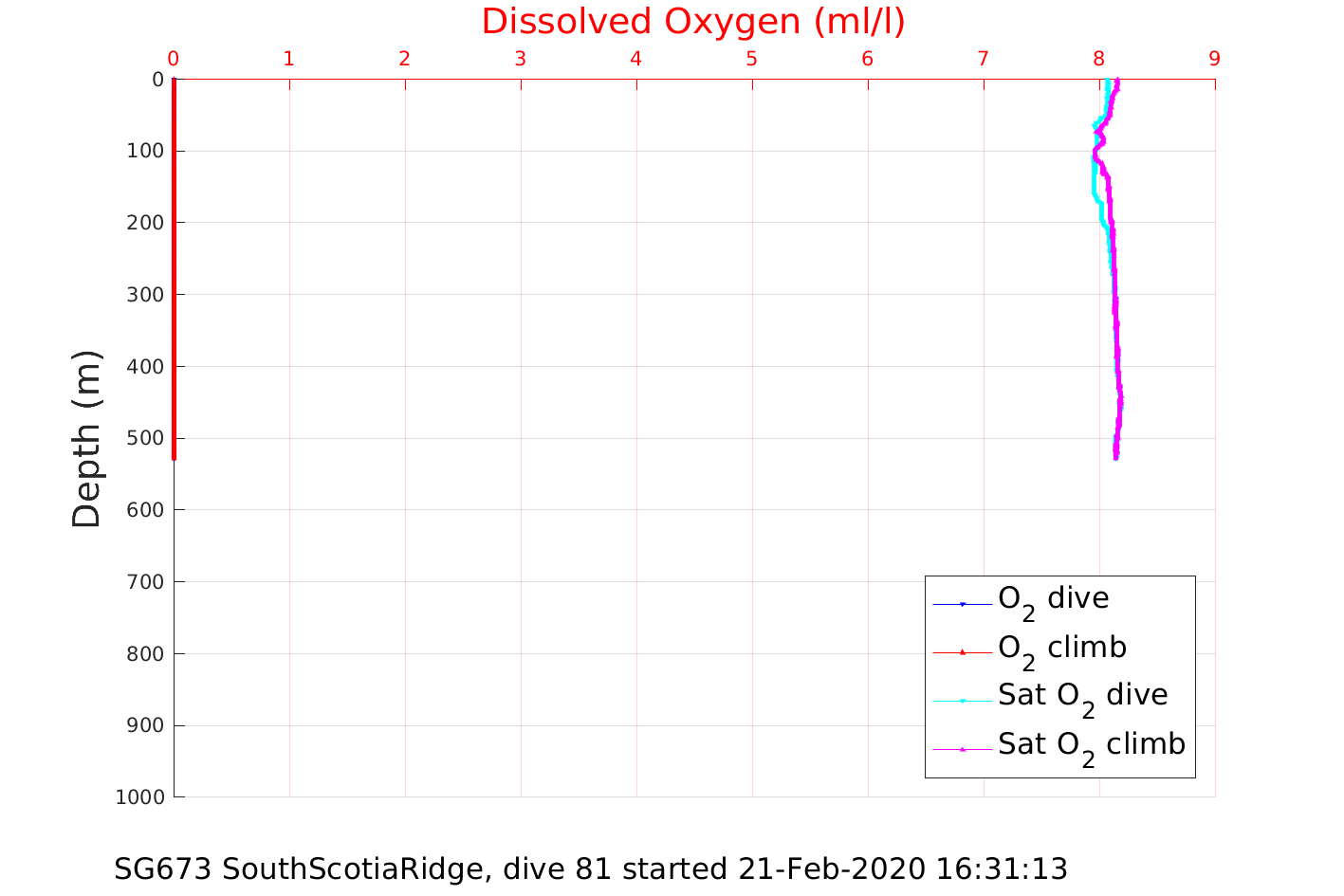Viewport: 1344px width, 896px height.
Task: Select the "Sat O2 dive" legend label
Action: click(1082, 696)
